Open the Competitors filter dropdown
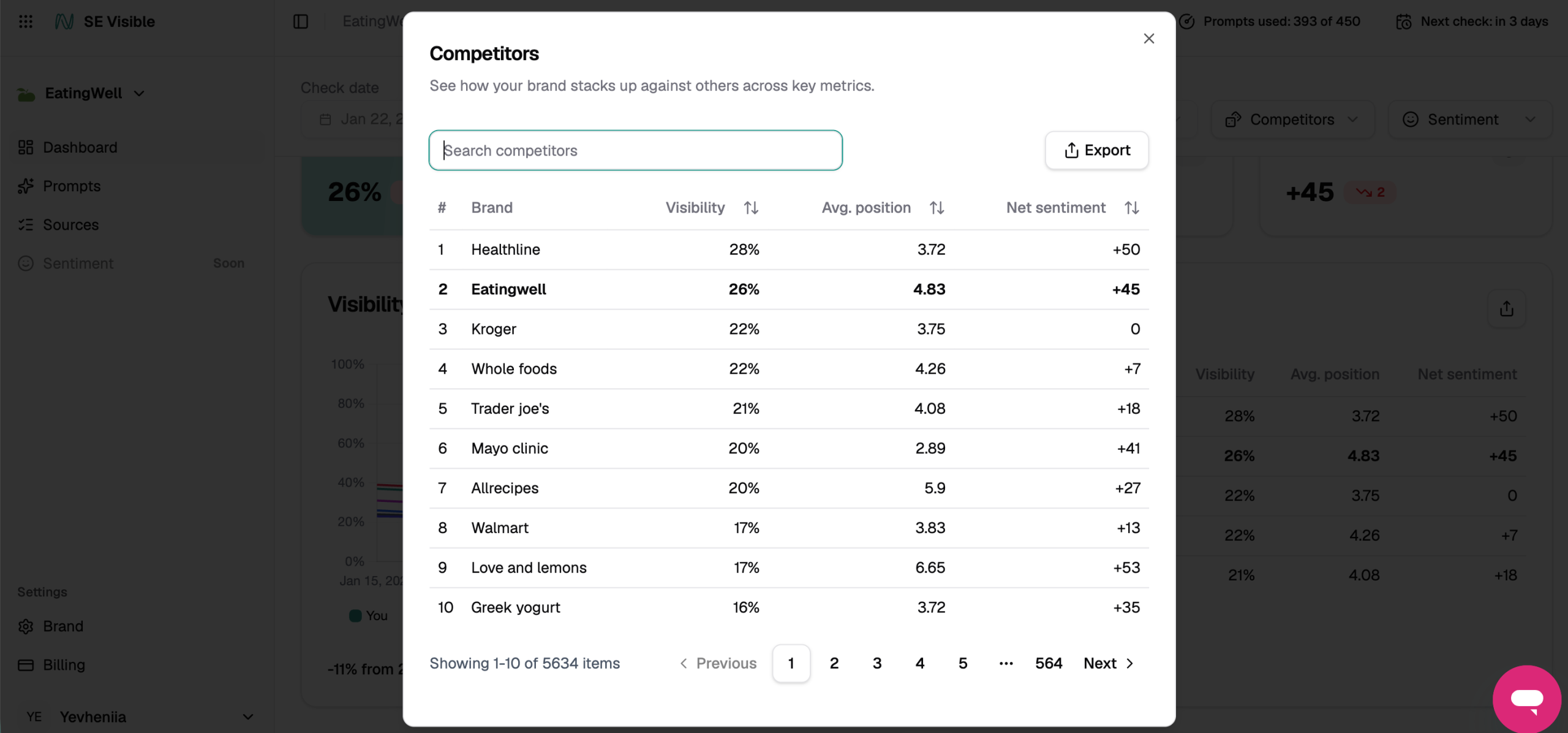Viewport: 1568px width, 733px height. pyautogui.click(x=1292, y=120)
